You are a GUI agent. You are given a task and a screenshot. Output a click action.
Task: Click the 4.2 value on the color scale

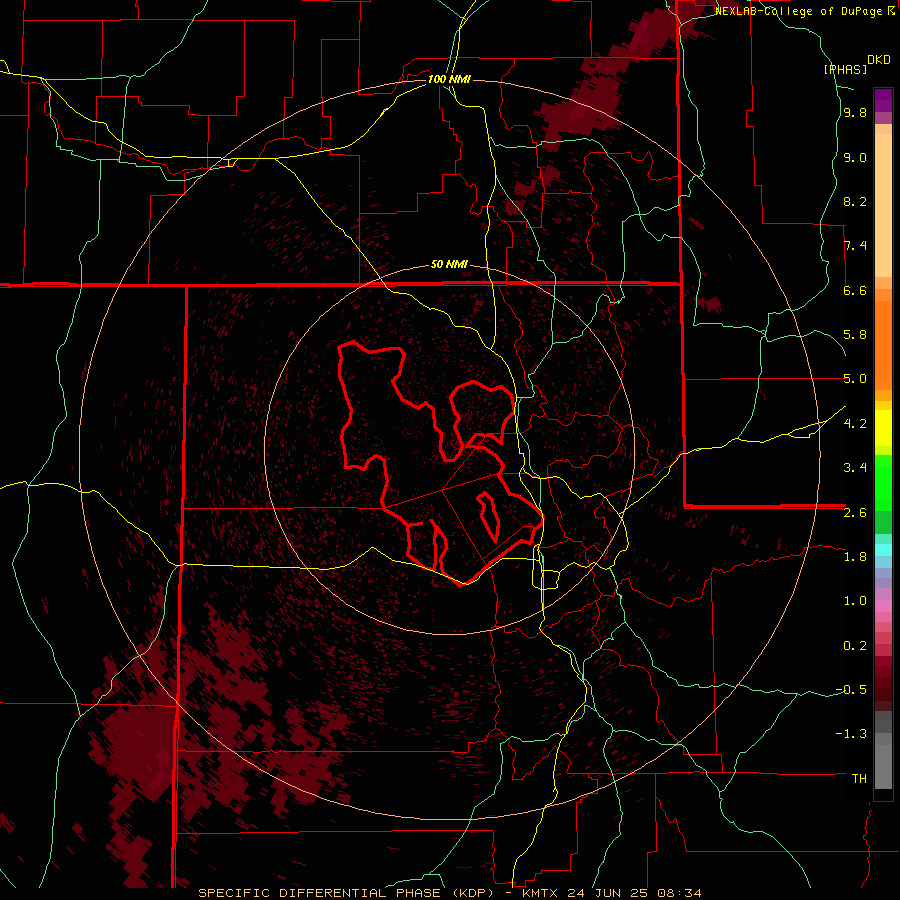tap(855, 424)
